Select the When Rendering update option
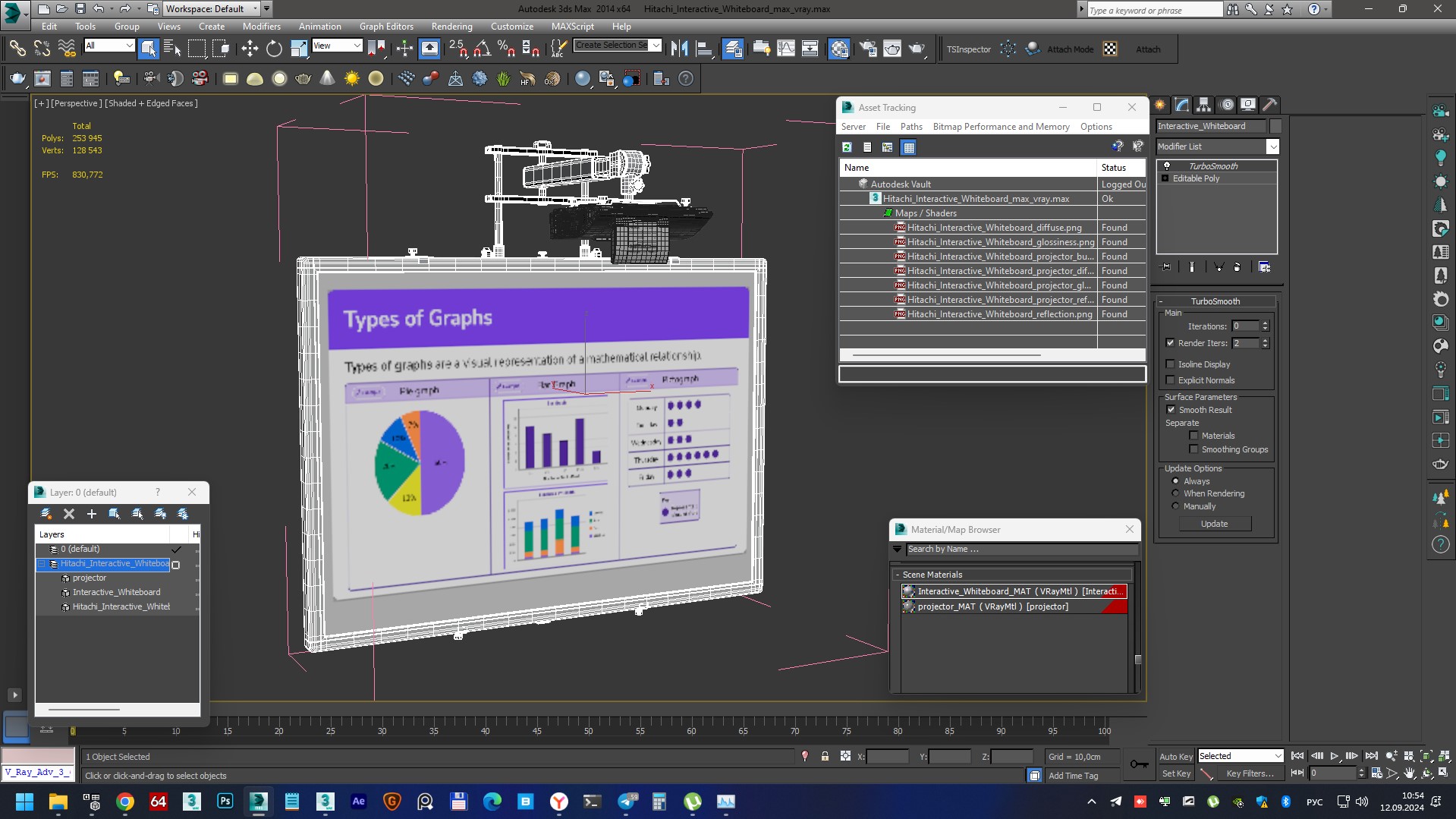 (x=1176, y=493)
